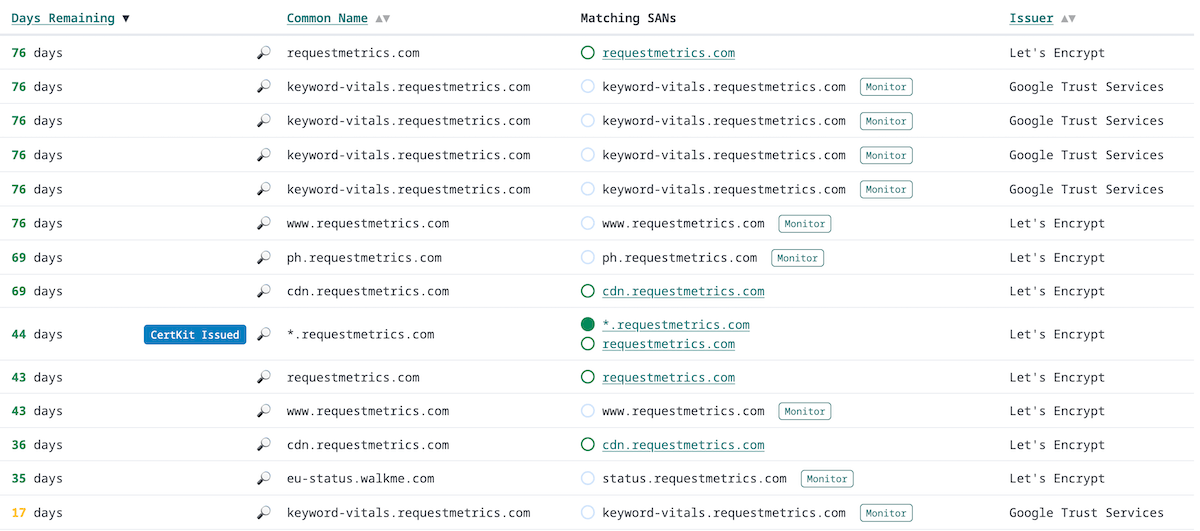1200x531 pixels.
Task: Click magnifier icon in 43-day requestmetrics.com row
Action: tap(264, 378)
